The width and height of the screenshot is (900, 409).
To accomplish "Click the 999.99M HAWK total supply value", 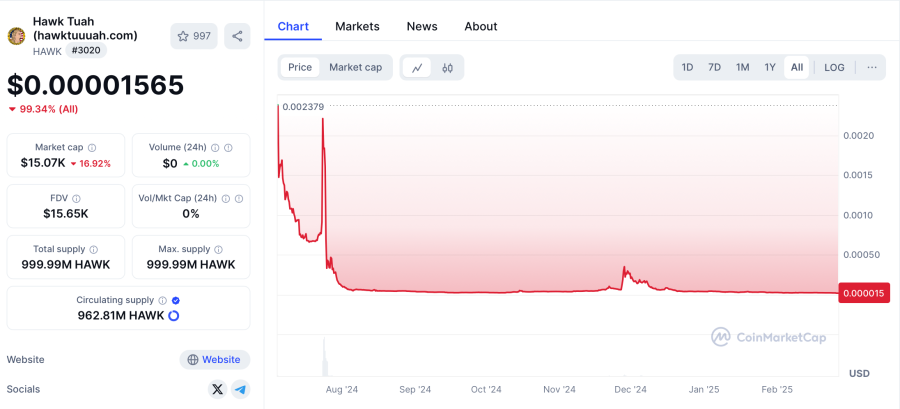I will tap(65, 265).
